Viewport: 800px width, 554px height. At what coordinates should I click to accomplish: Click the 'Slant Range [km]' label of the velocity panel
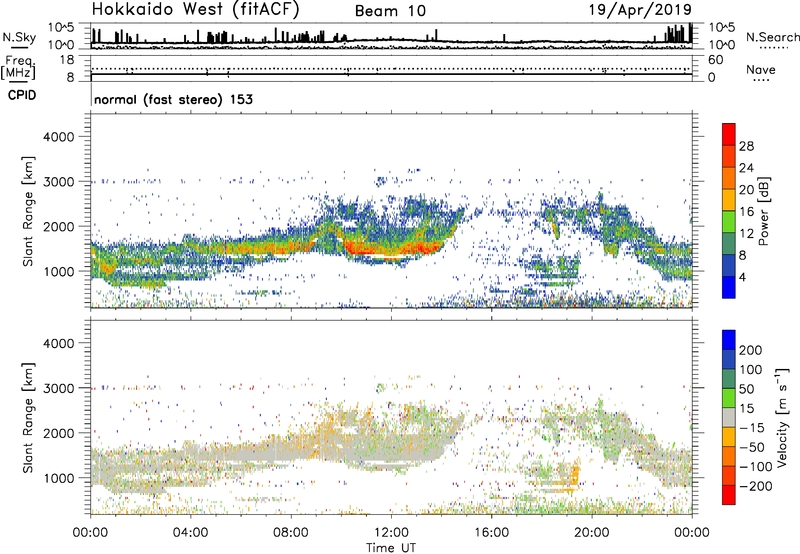coord(28,418)
